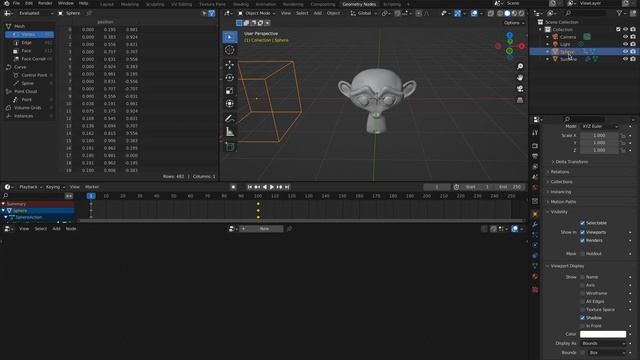Enable the Show Wireframe checkbox

(x=582, y=293)
